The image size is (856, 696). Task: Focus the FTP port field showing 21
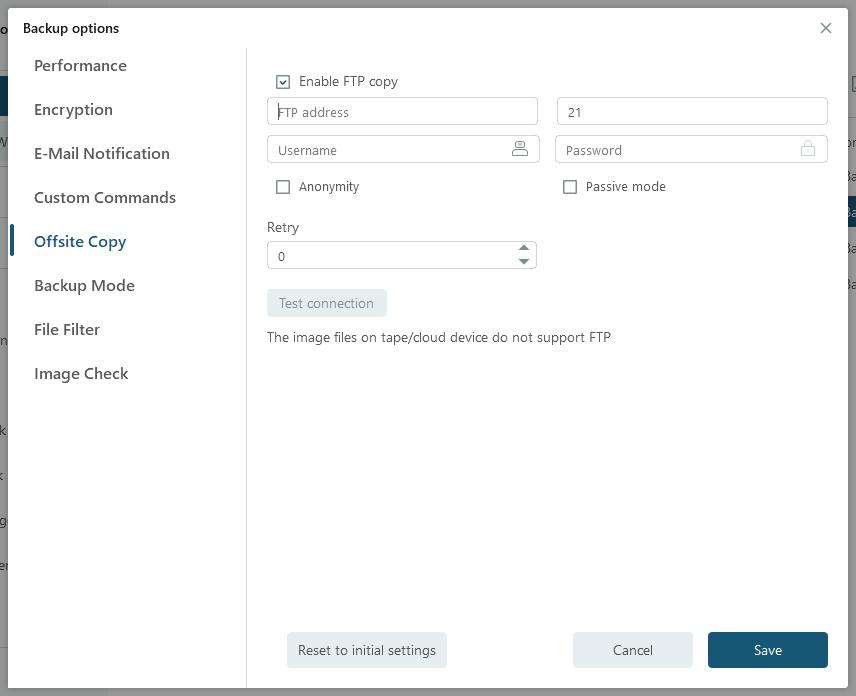(x=691, y=112)
